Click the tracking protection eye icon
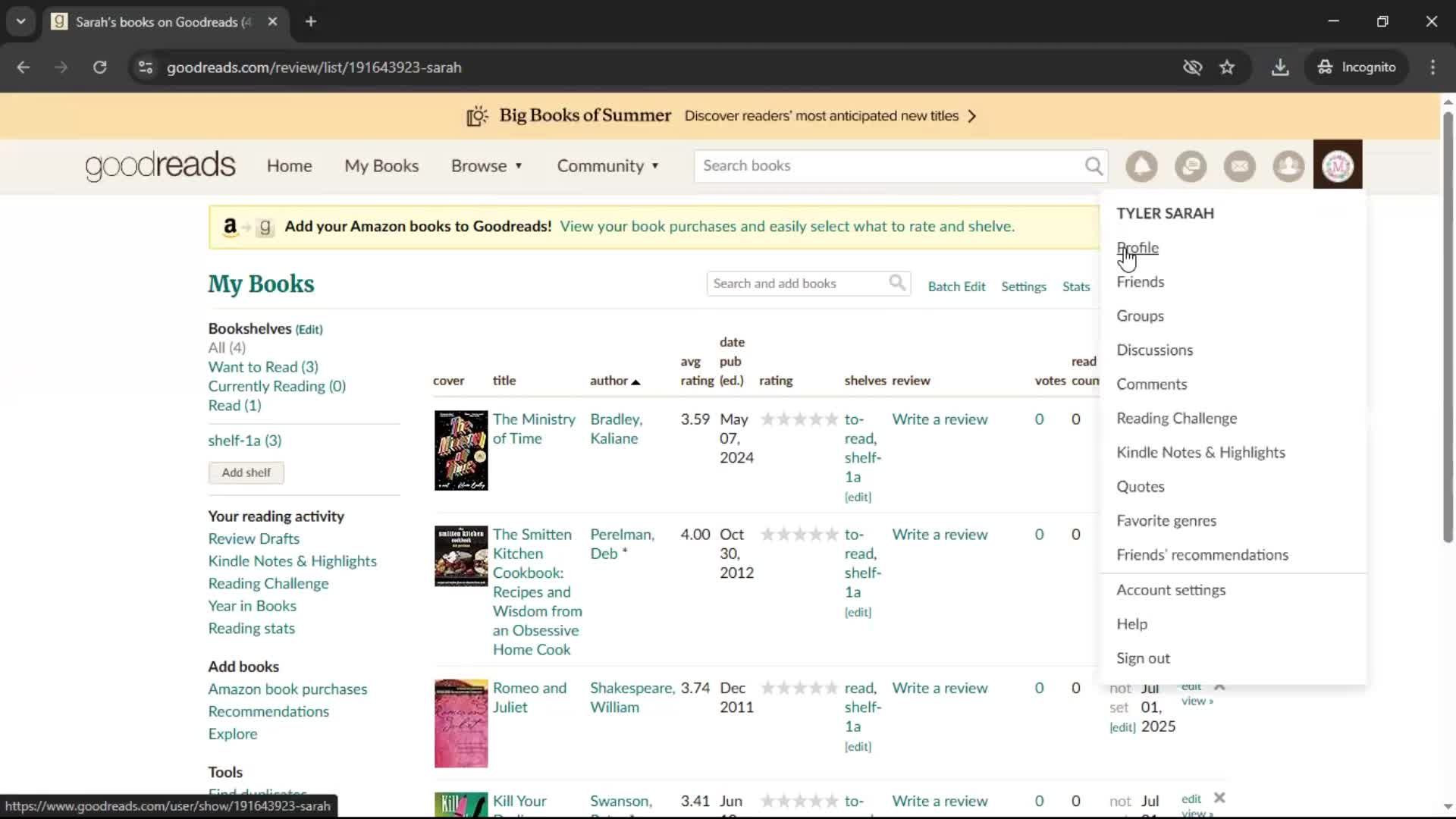This screenshot has height=819, width=1456. click(1192, 67)
